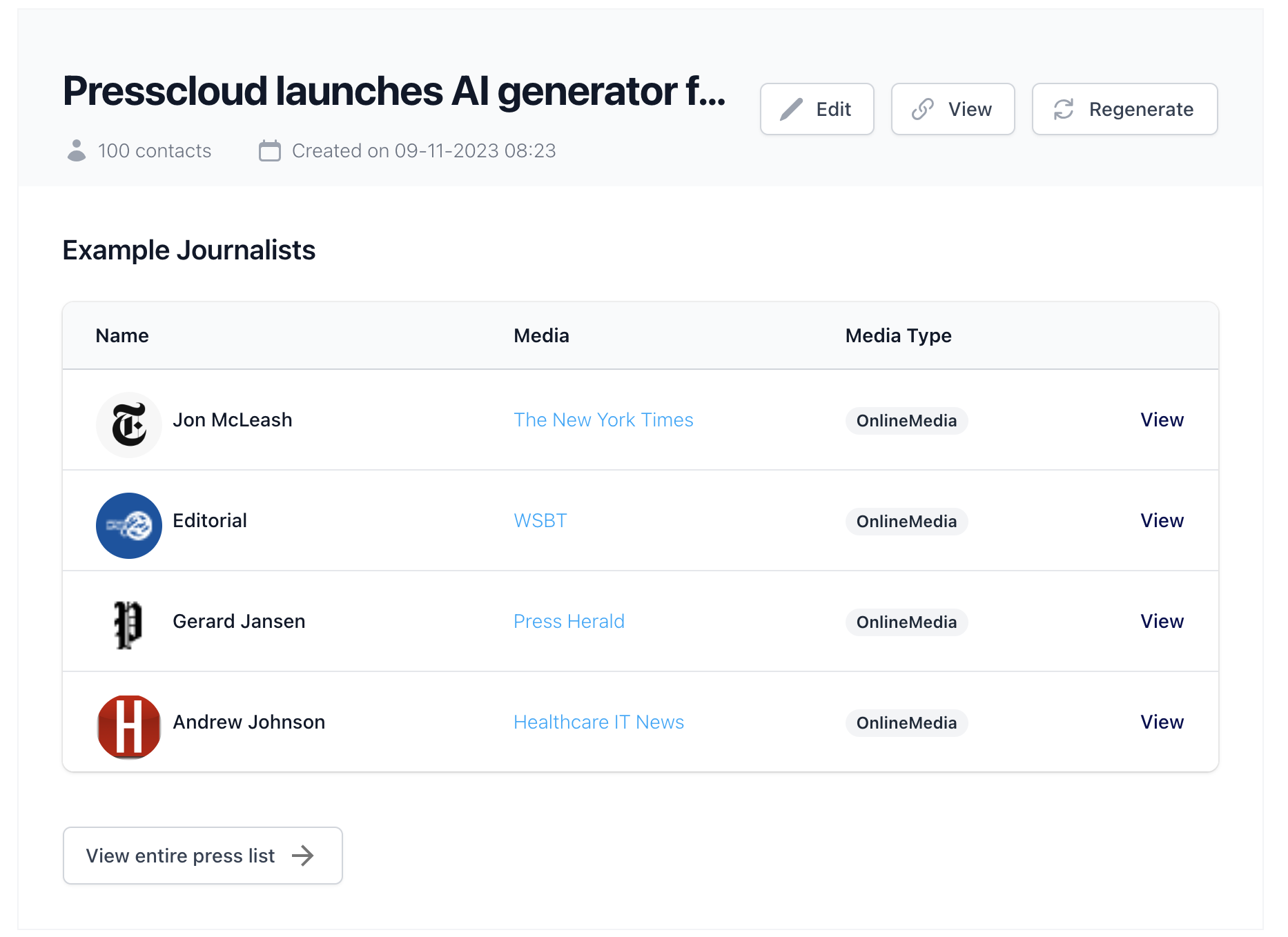This screenshot has height=937, width=1288.
Task: Click the chain link icon beside View
Action: [922, 109]
